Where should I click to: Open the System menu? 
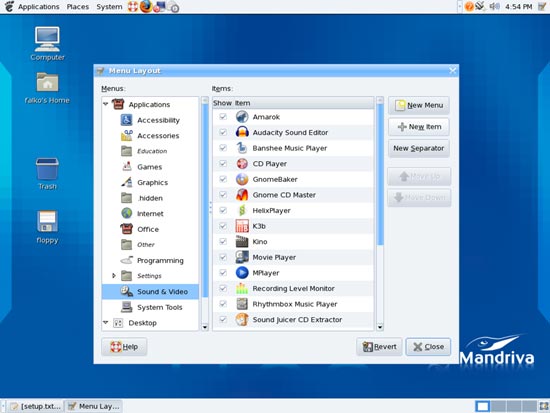coord(109,7)
